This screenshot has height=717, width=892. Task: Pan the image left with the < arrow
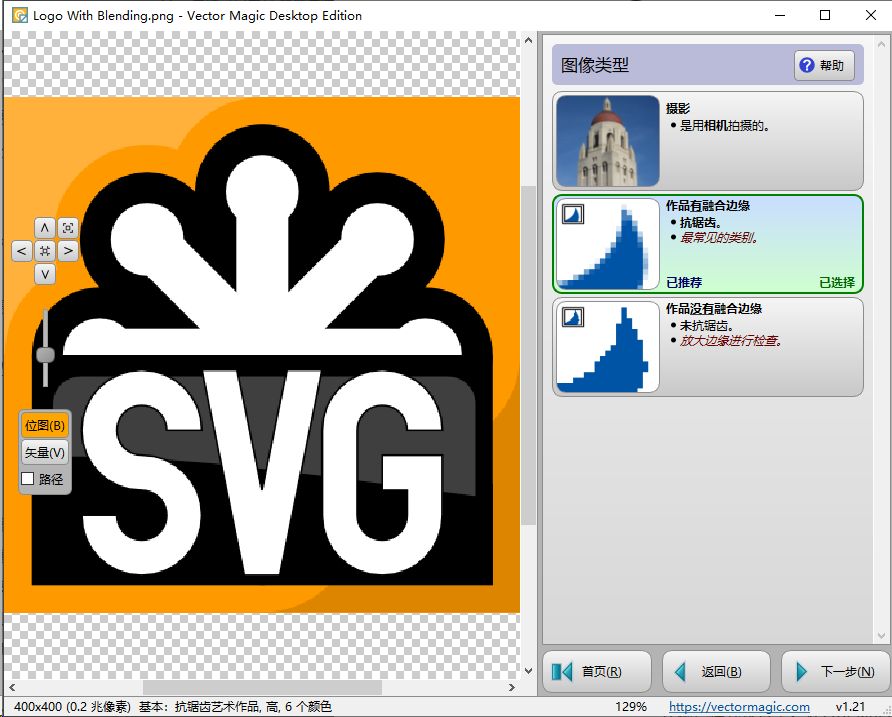22,251
